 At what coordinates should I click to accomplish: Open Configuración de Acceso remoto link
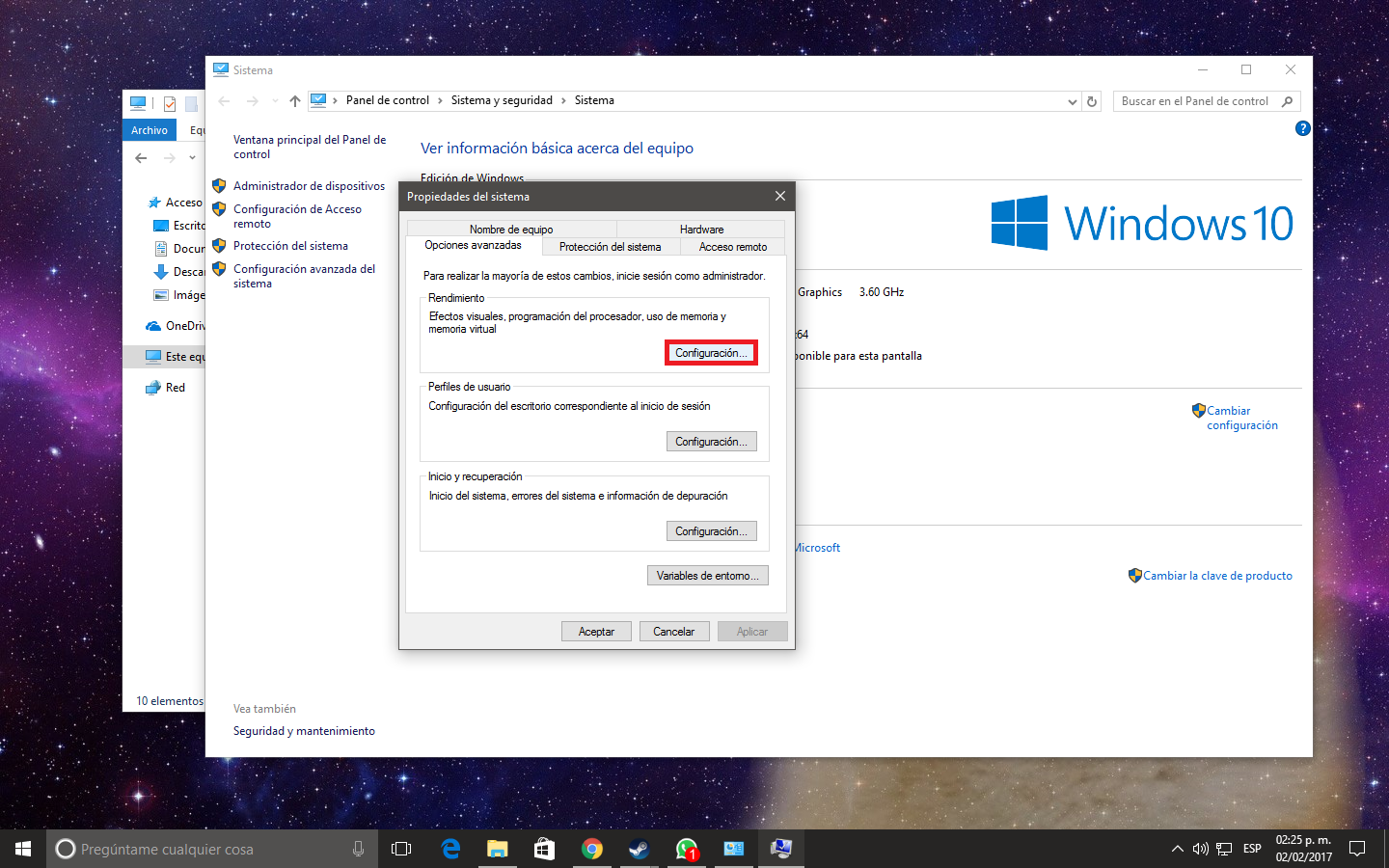point(297,216)
